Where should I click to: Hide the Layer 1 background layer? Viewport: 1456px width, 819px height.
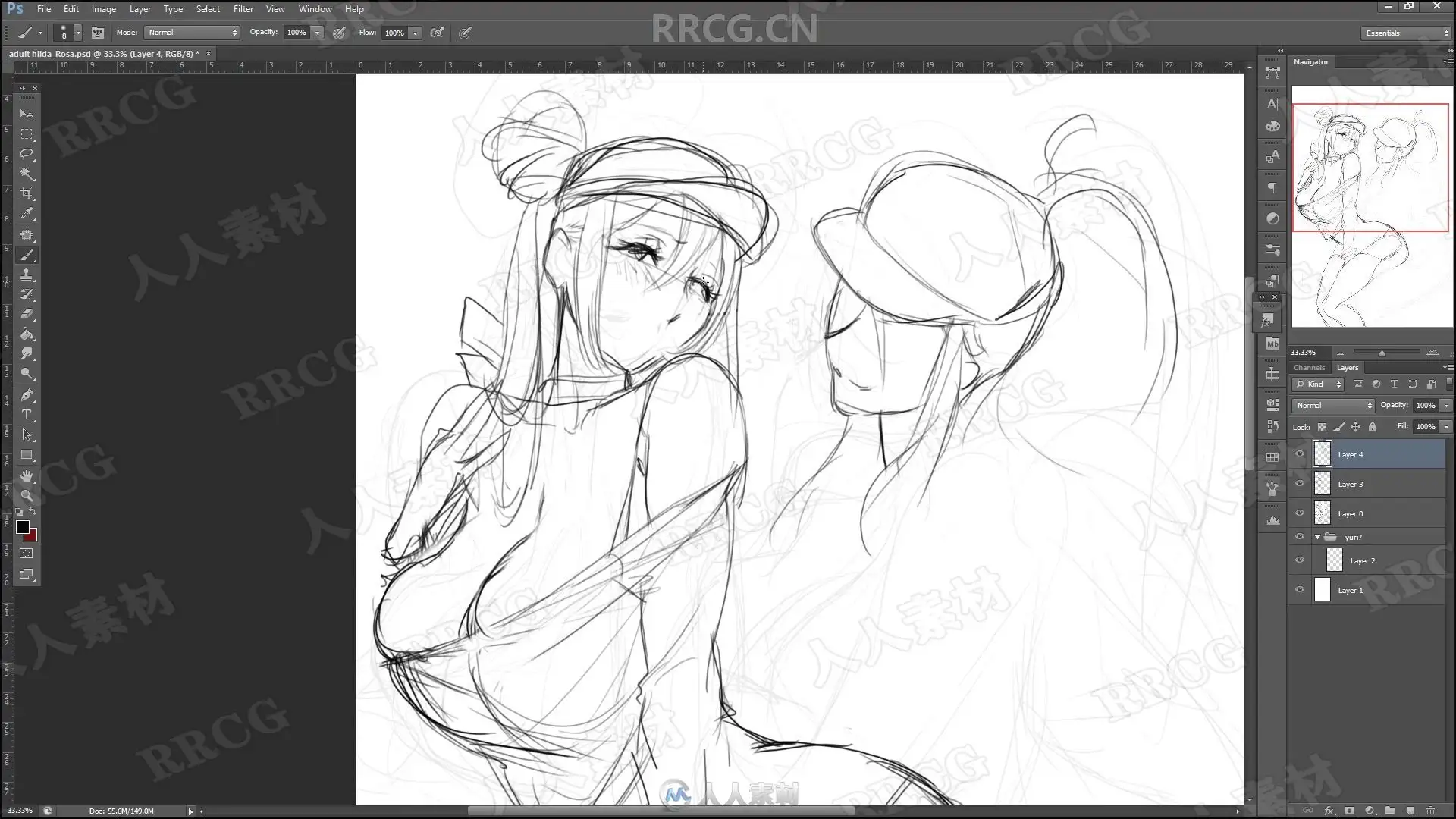click(1300, 590)
